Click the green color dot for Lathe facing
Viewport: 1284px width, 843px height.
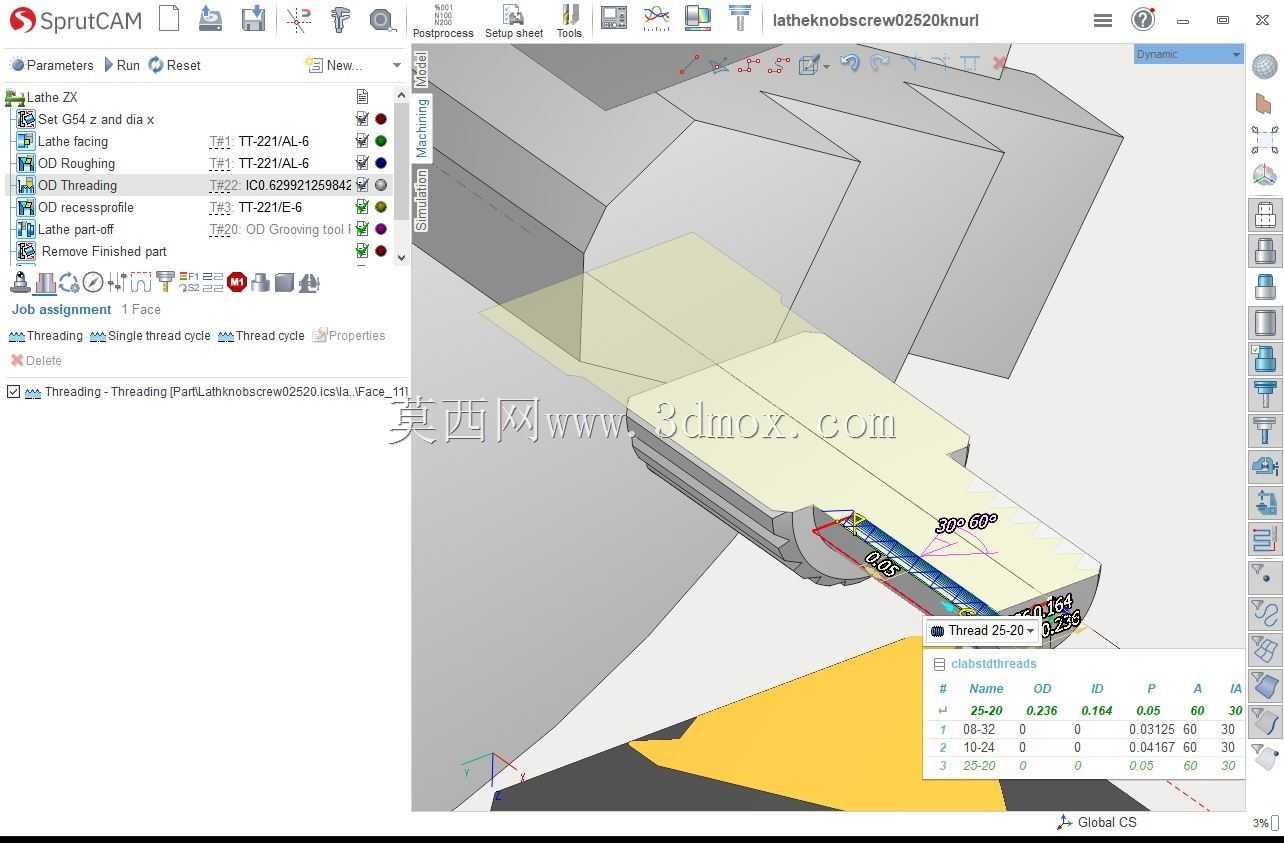pyautogui.click(x=380, y=141)
